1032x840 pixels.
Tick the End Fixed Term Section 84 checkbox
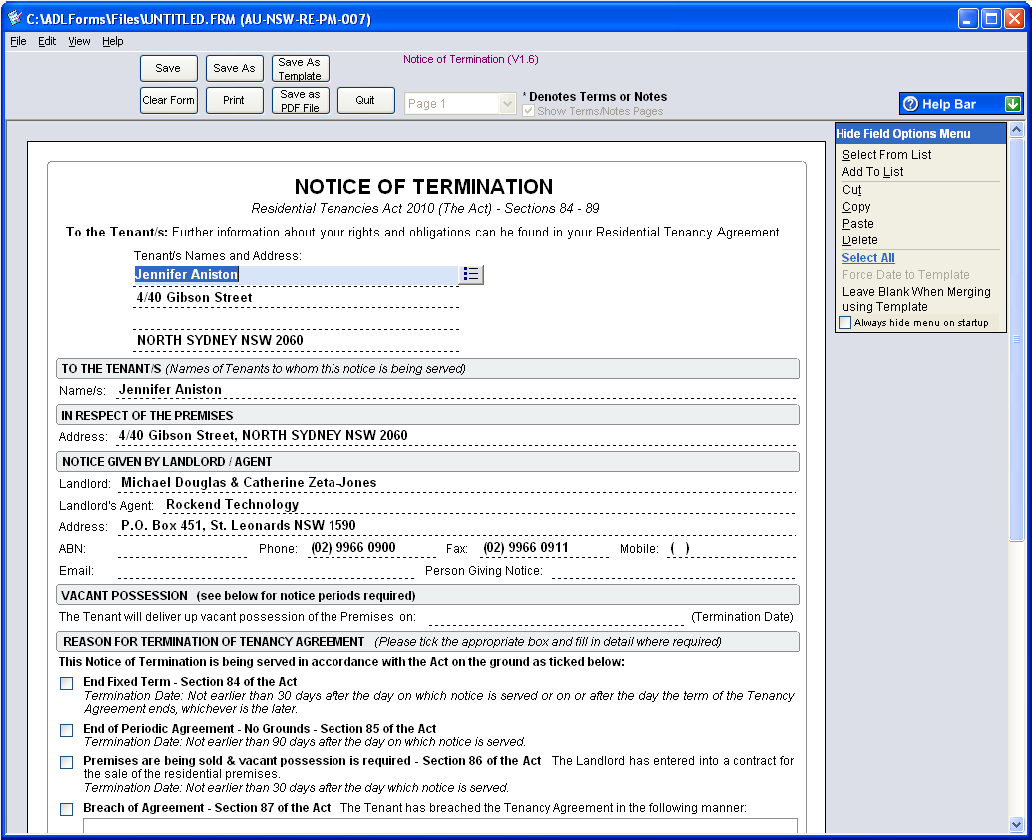[x=67, y=684]
